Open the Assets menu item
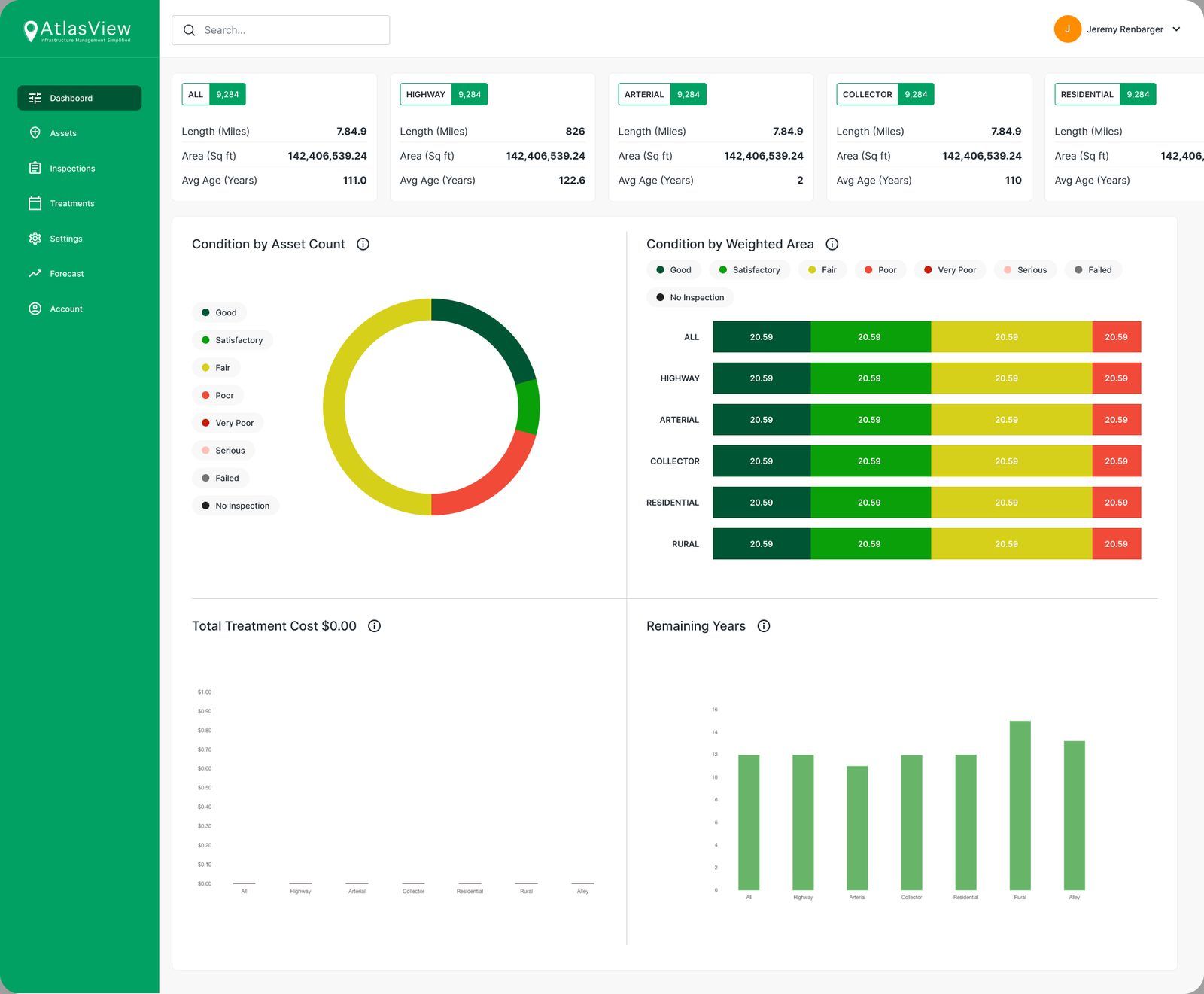The width and height of the screenshot is (1204, 994). [x=80, y=133]
